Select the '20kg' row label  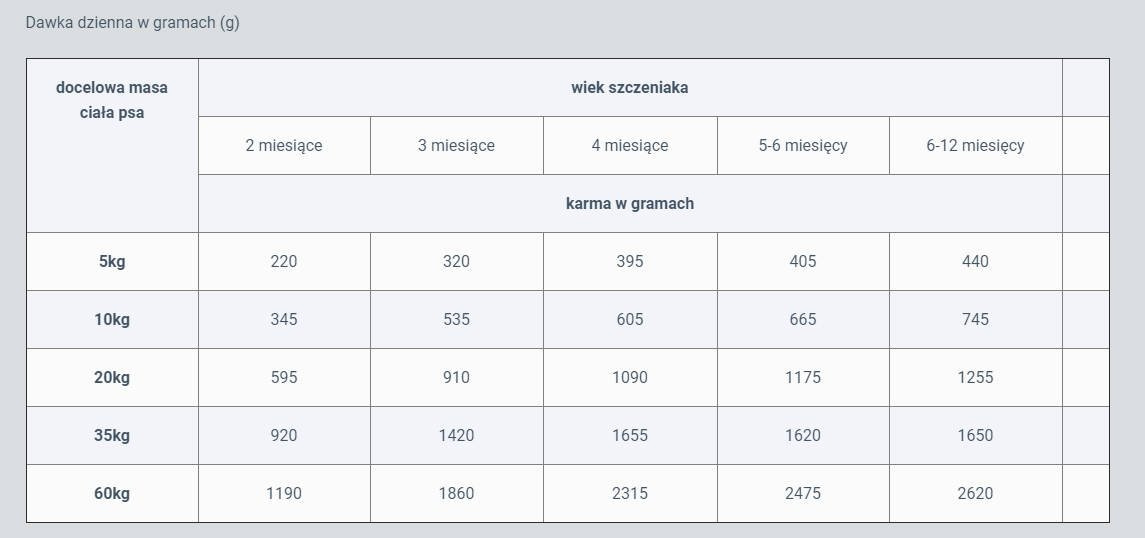coord(112,377)
